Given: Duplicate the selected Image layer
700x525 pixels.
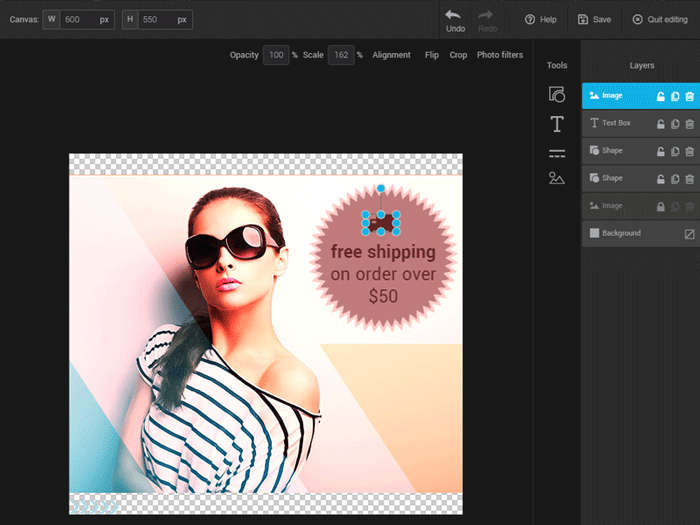Looking at the screenshot, I should [x=675, y=96].
